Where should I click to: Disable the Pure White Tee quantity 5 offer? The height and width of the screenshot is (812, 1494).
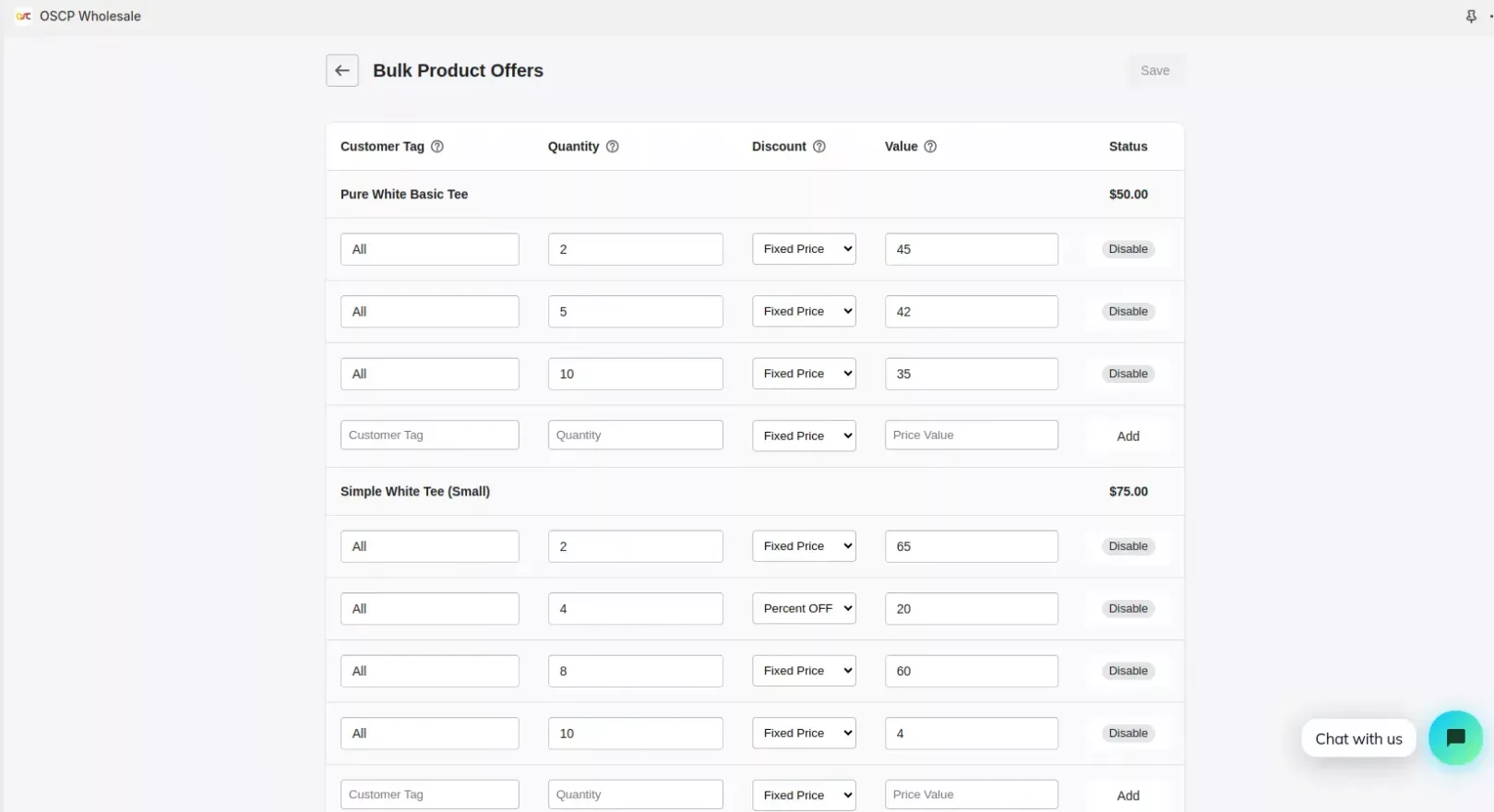(x=1128, y=312)
